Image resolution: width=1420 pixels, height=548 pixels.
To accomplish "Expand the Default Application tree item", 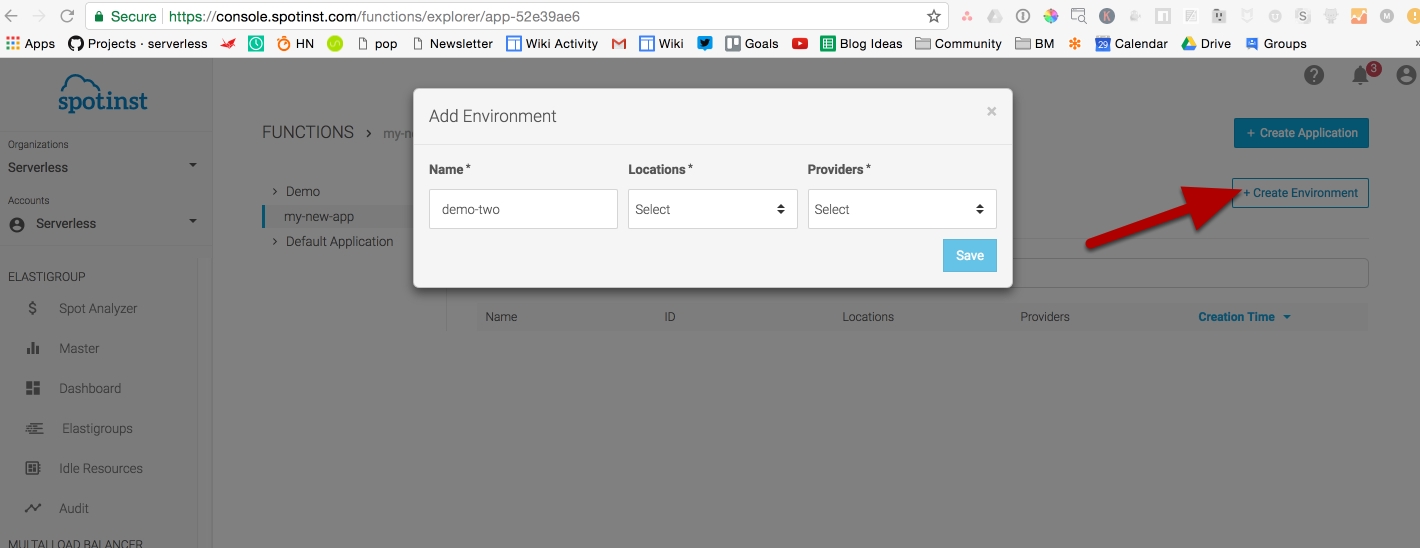I will 275,241.
